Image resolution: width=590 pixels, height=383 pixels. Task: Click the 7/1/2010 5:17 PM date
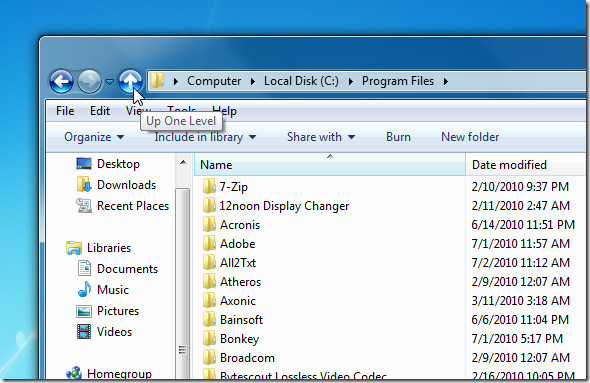(x=517, y=339)
